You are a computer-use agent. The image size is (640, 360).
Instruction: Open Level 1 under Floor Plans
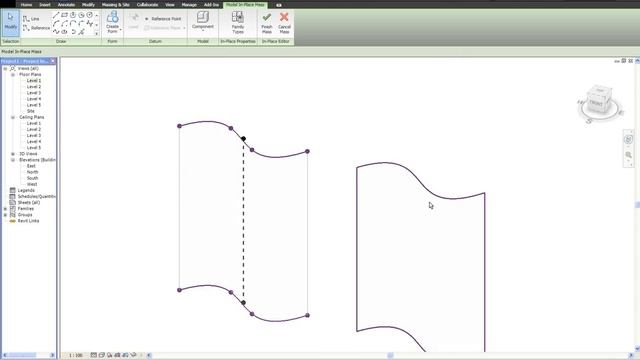point(34,81)
